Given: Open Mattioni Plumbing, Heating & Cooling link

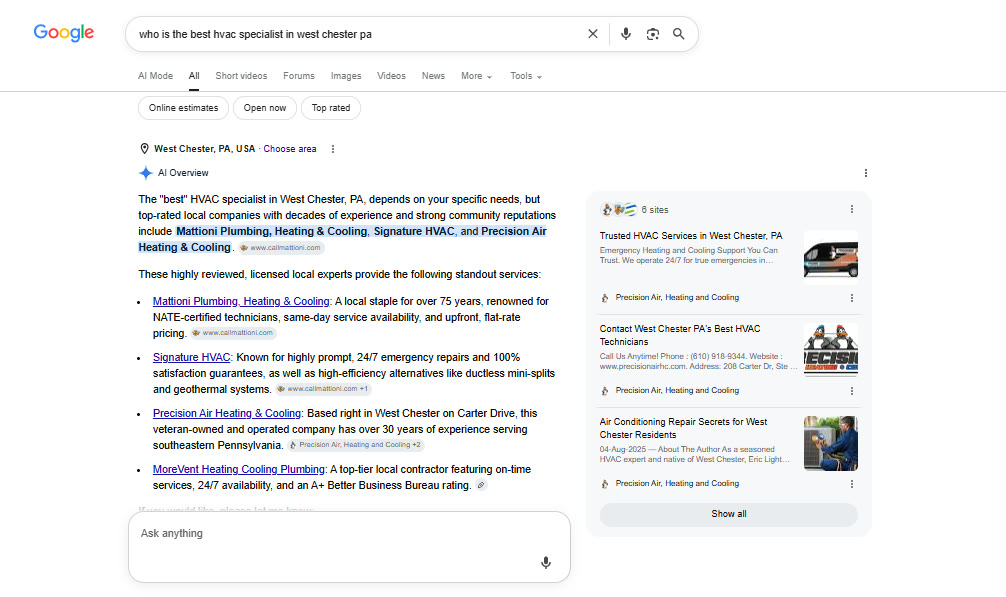Looking at the screenshot, I should (x=241, y=301).
